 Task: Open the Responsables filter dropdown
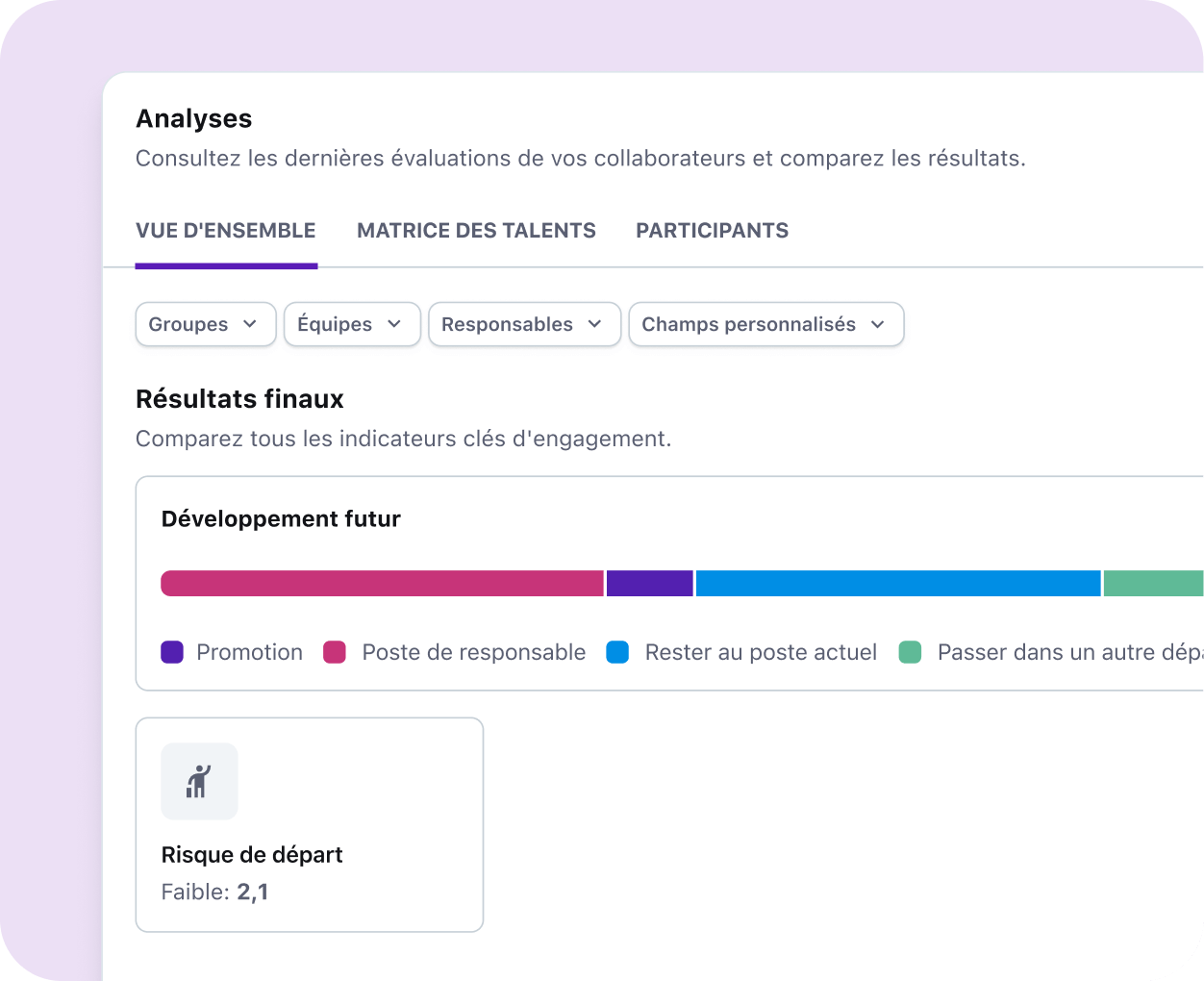pos(524,324)
